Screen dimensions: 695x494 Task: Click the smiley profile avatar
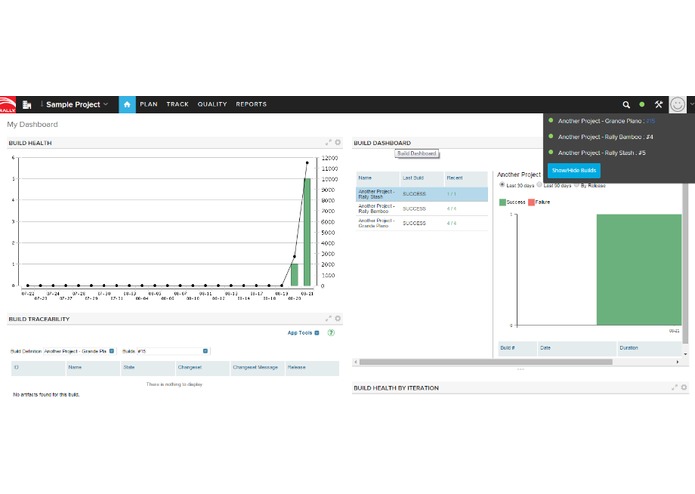[677, 105]
